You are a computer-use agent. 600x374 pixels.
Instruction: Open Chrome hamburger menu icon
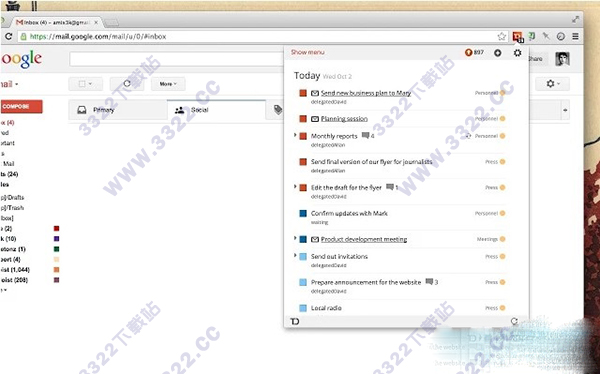point(575,36)
